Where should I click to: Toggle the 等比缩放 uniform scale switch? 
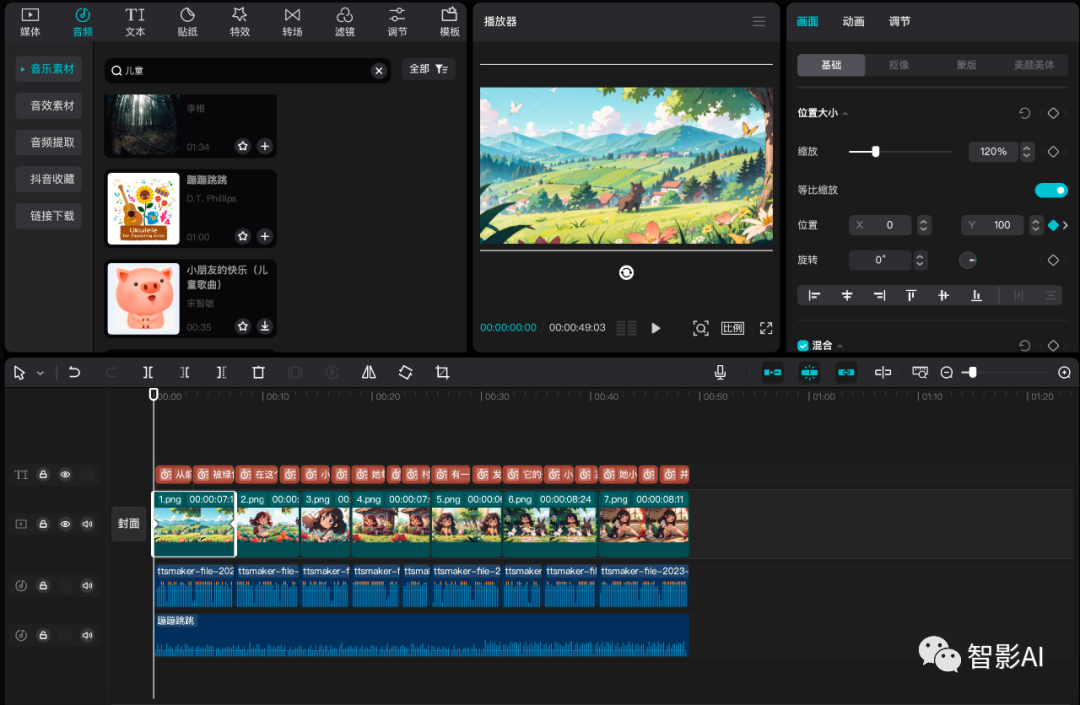click(1051, 189)
